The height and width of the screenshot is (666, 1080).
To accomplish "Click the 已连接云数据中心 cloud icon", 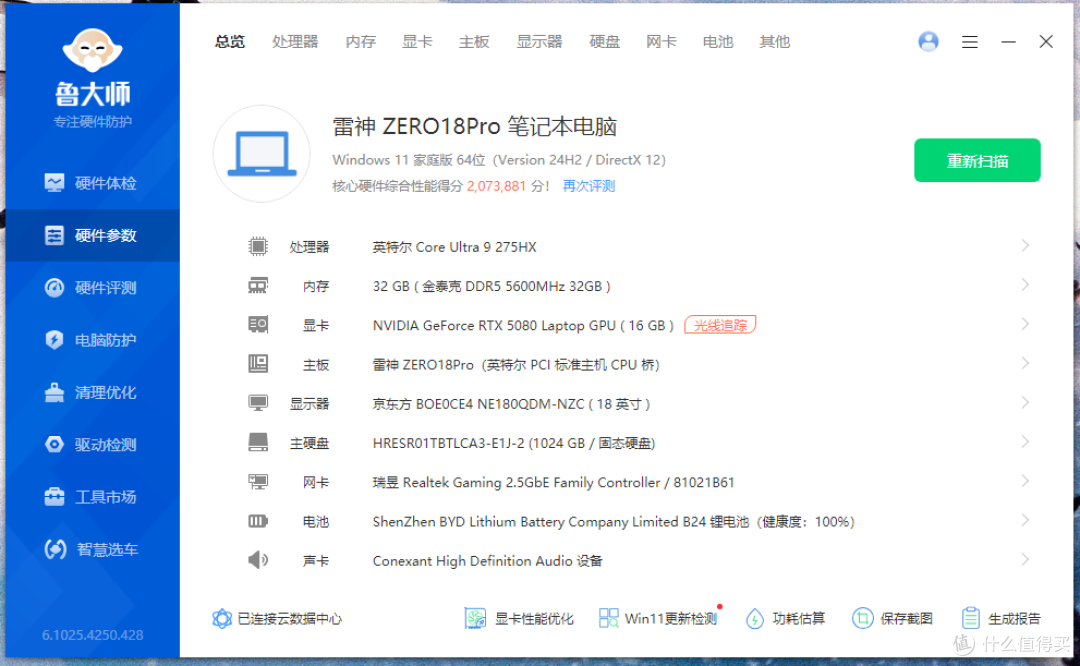I will click(x=222, y=618).
